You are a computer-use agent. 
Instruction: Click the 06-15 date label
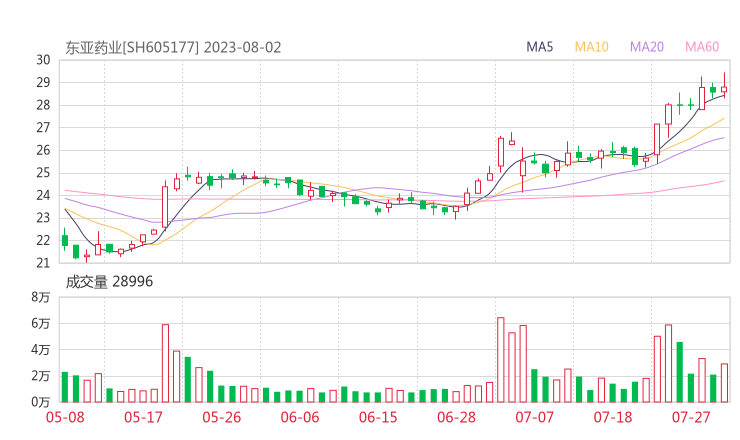[x=378, y=417]
